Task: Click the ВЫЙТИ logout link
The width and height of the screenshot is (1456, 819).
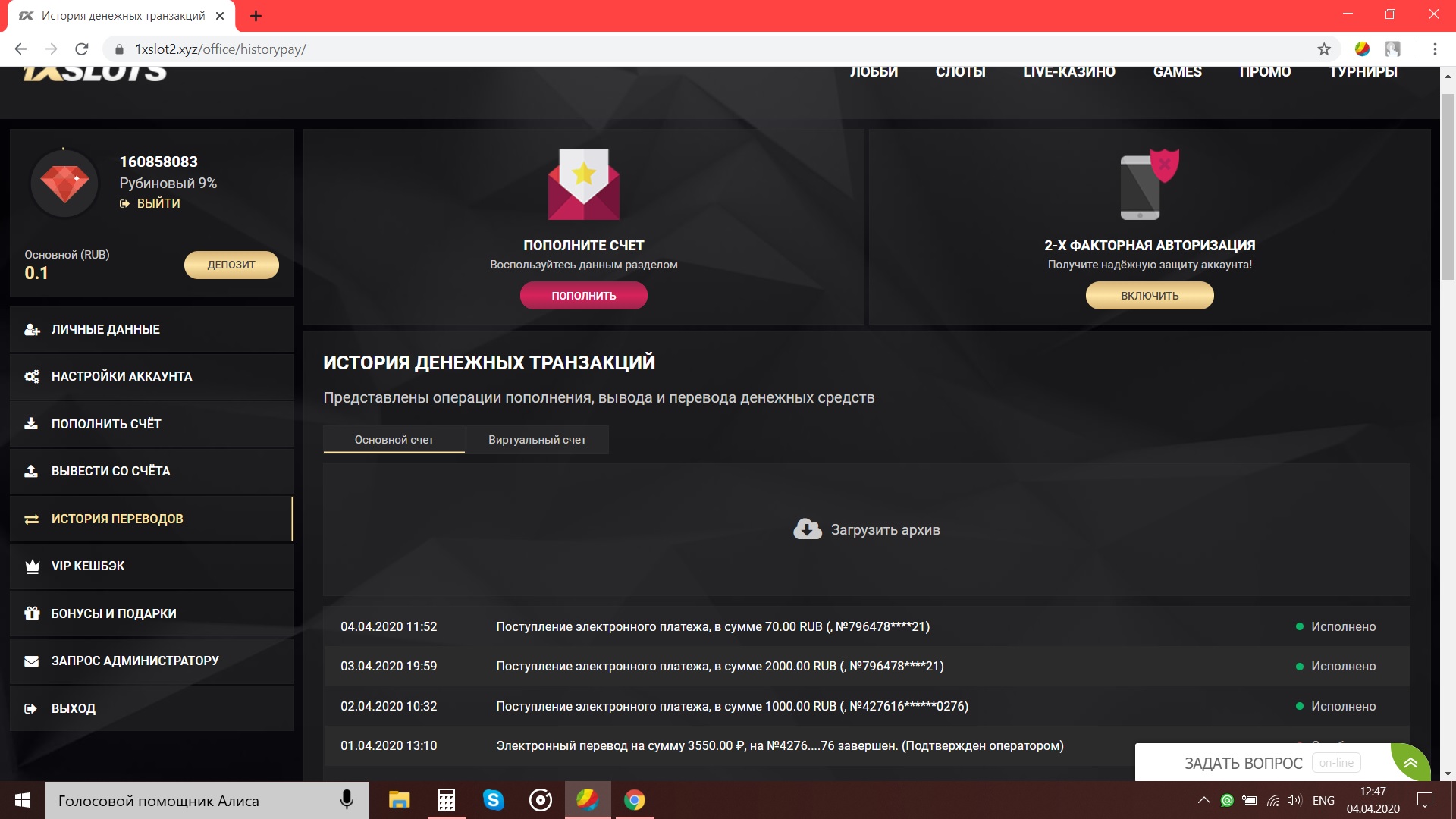Action: [x=158, y=203]
